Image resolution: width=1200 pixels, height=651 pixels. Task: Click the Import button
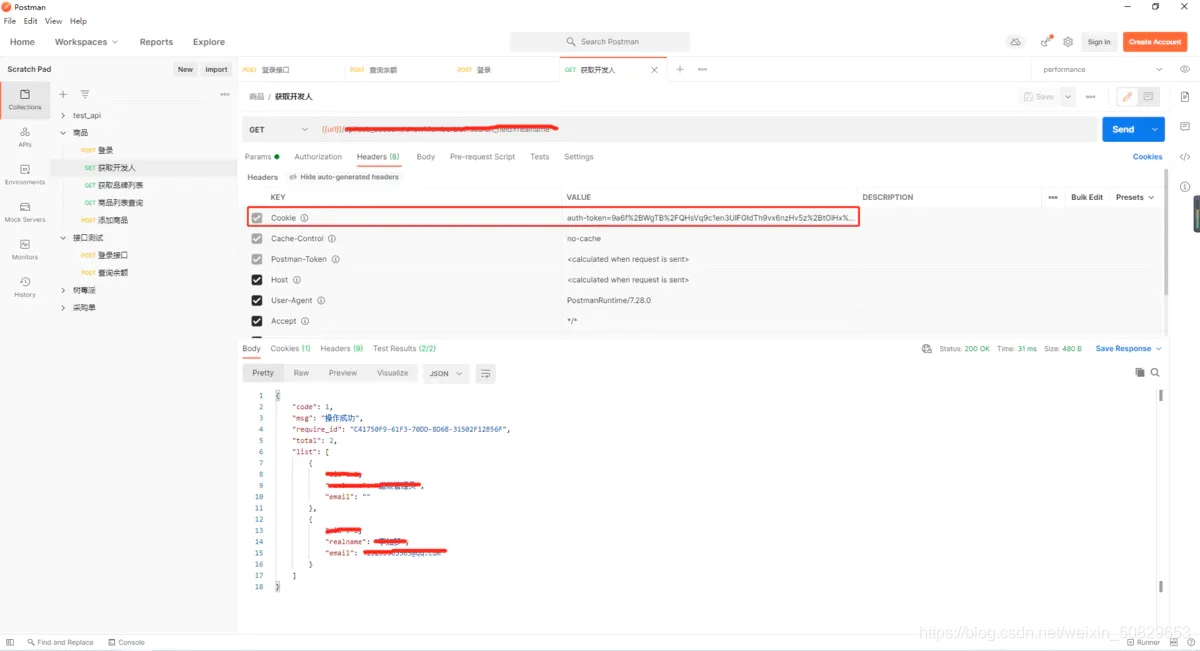coord(216,69)
